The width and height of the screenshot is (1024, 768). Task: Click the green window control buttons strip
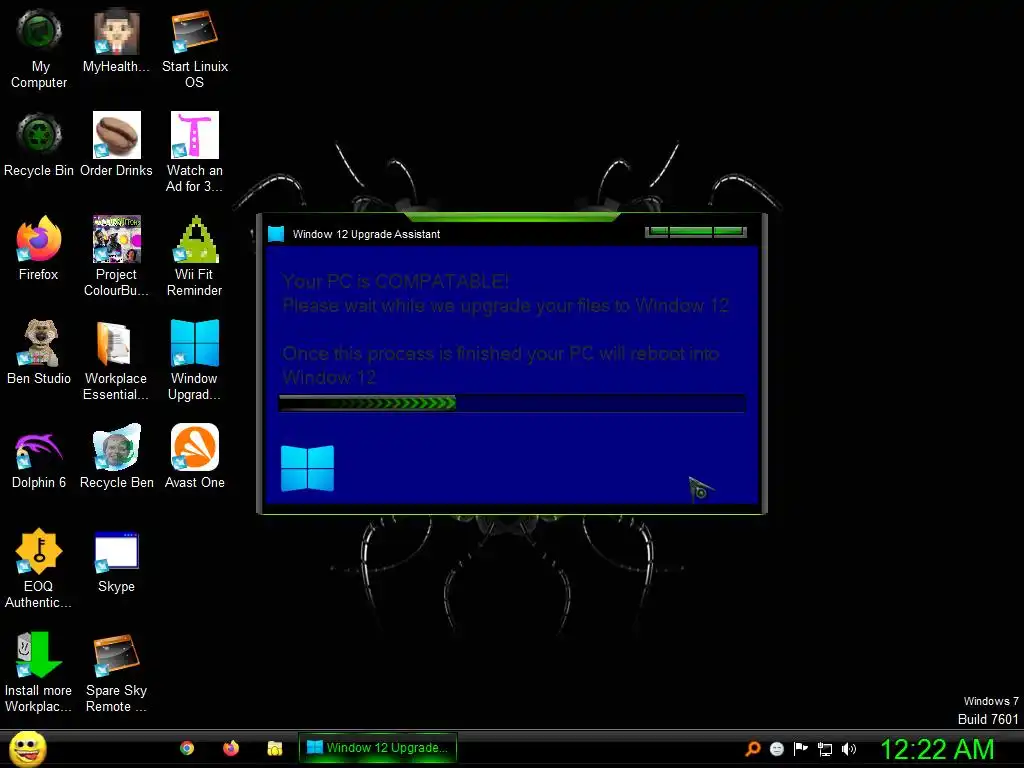[696, 231]
